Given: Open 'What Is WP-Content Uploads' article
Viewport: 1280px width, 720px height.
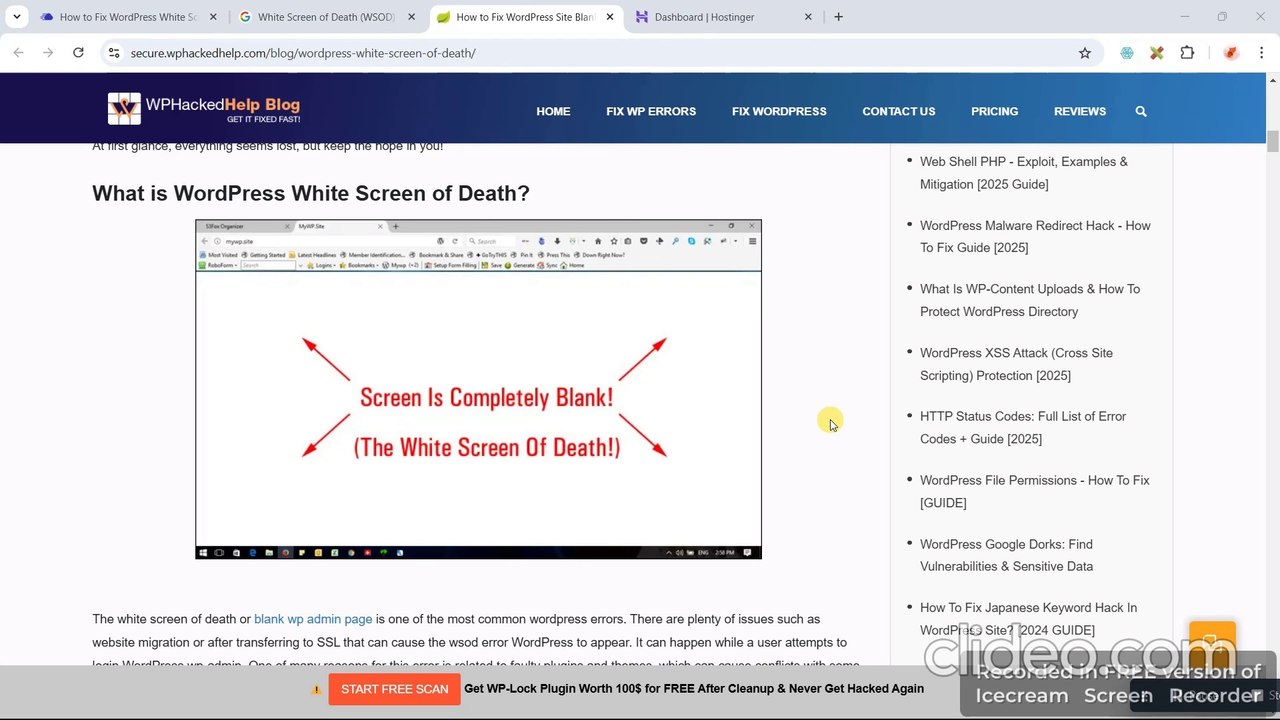Looking at the screenshot, I should click(1030, 300).
